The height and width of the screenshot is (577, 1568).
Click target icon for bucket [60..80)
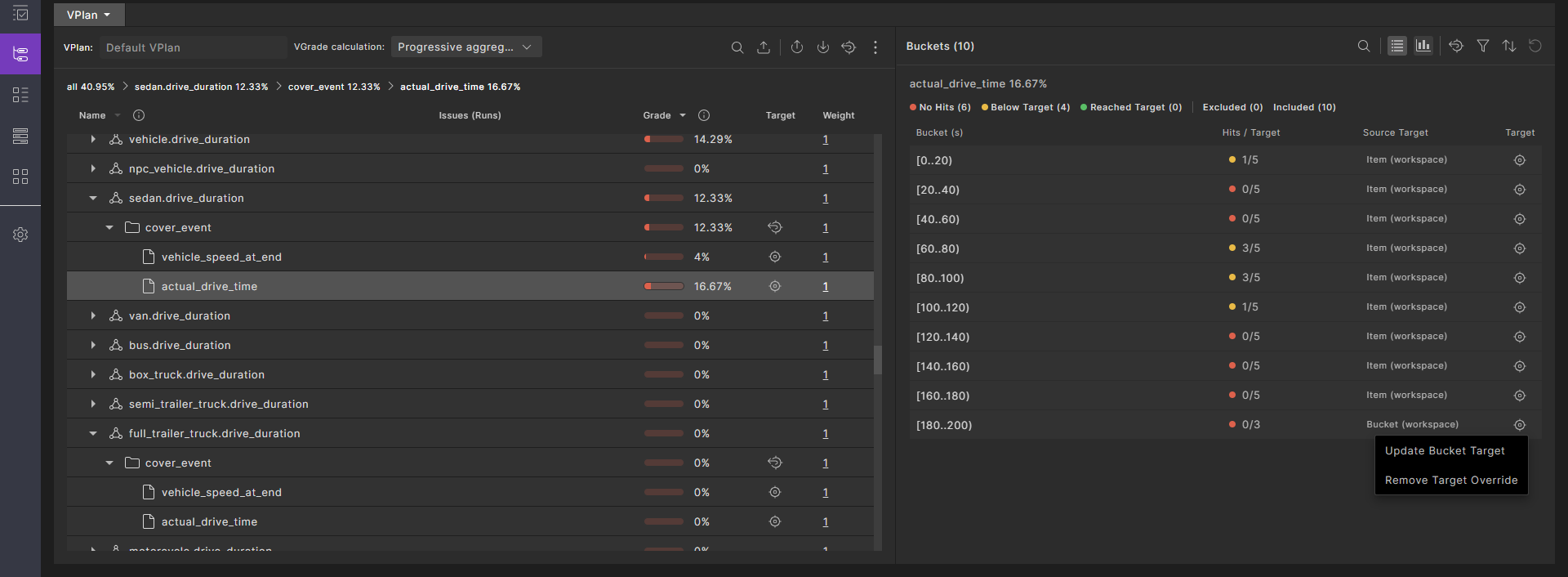click(x=1520, y=248)
